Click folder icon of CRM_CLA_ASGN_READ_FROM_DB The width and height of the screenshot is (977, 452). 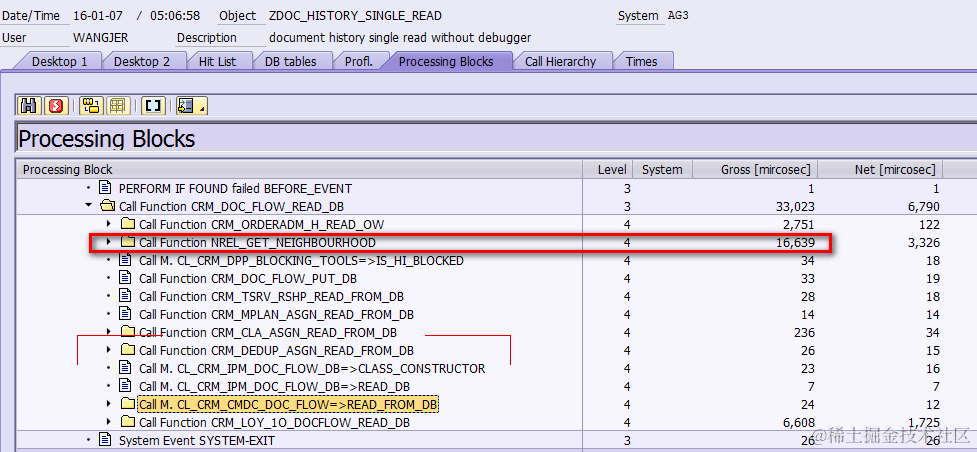click(x=128, y=332)
